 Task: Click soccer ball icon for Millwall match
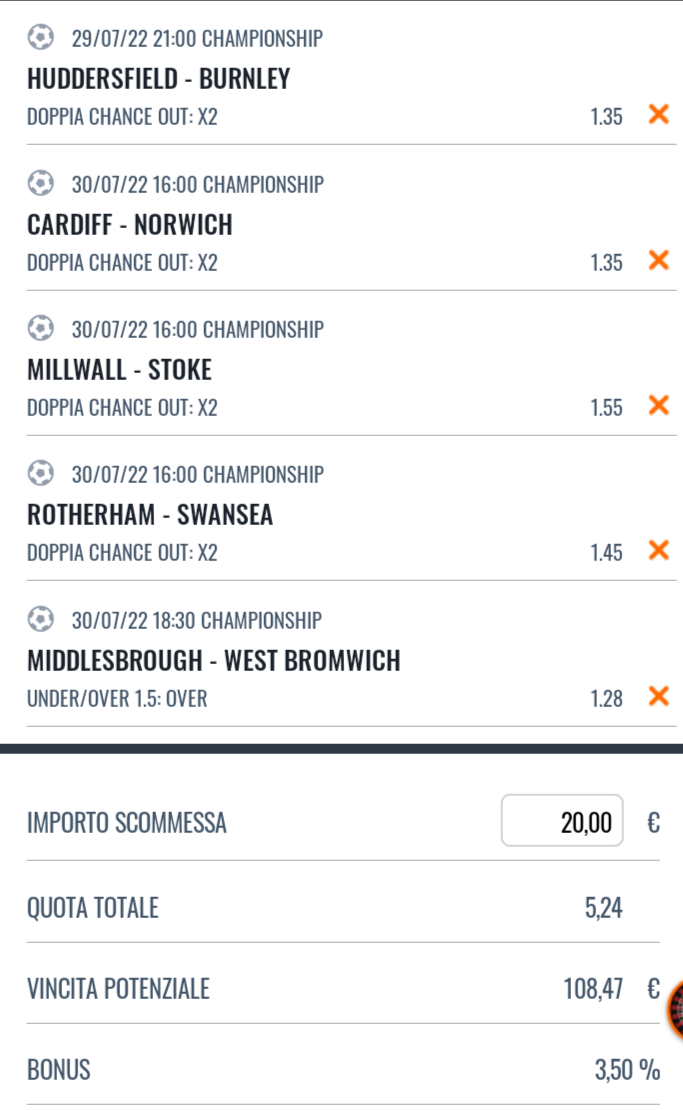pyautogui.click(x=40, y=328)
